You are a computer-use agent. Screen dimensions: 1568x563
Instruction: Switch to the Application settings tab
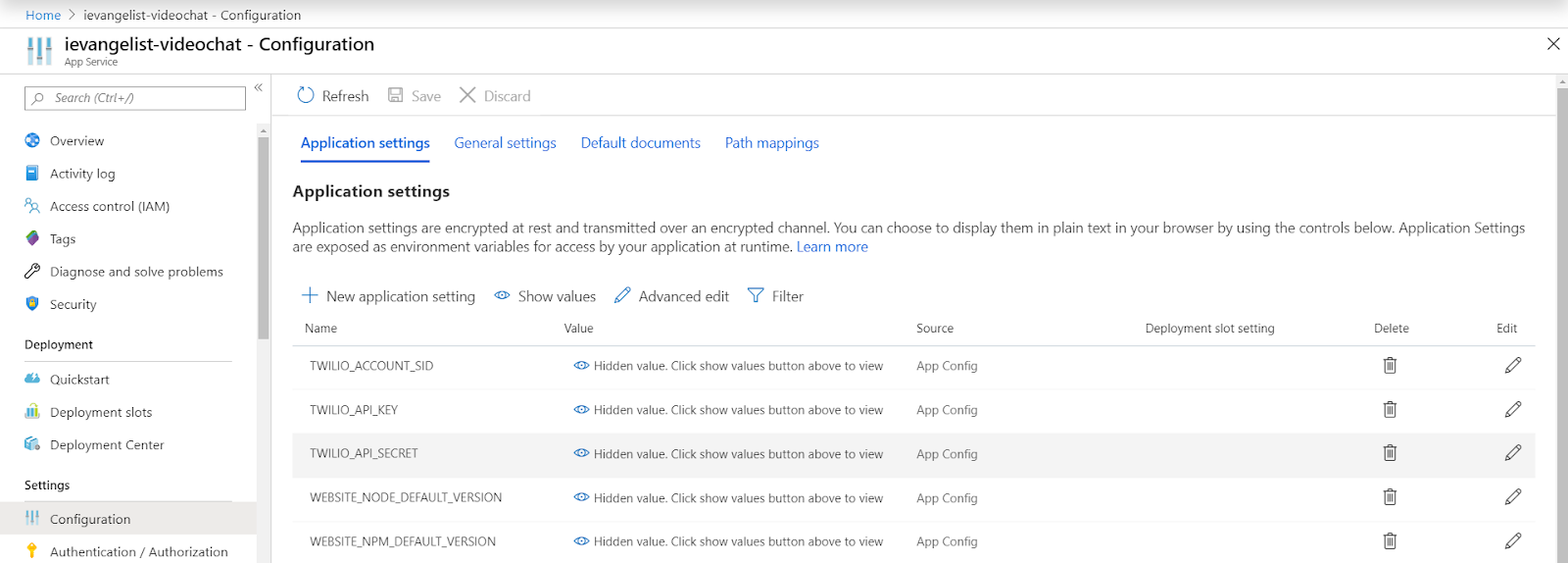point(366,143)
